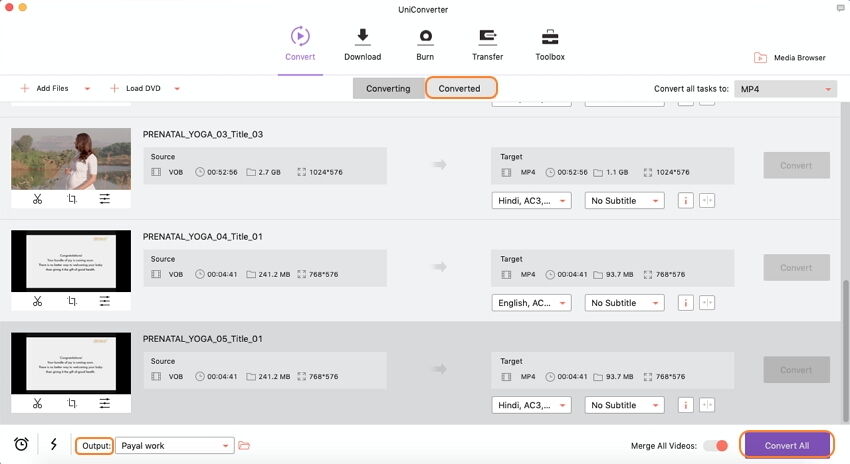850x464 pixels.
Task: Open subtitle dropdown for PRENATAL_YOGA_05_Title_01
Action: tap(624, 405)
